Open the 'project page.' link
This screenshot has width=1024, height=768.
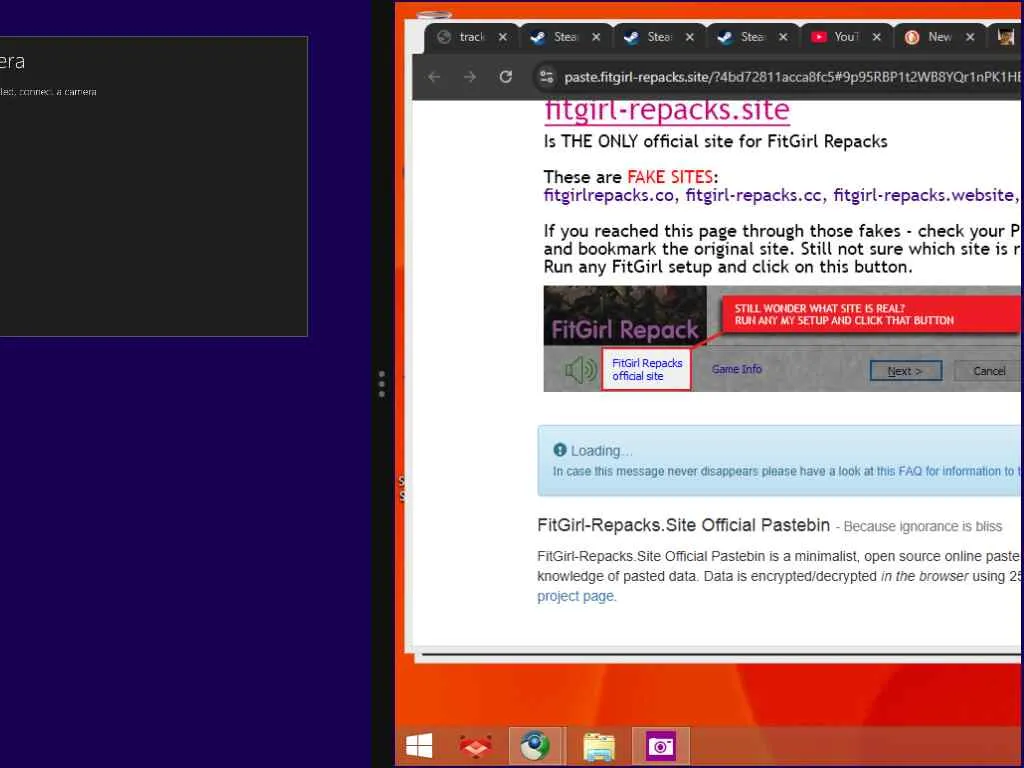click(577, 596)
